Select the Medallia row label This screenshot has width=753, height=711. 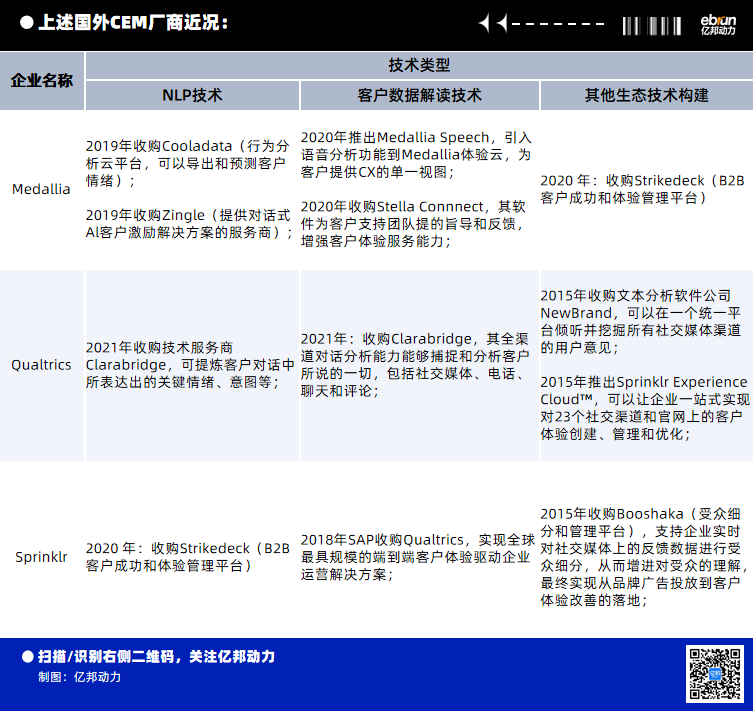click(x=42, y=189)
